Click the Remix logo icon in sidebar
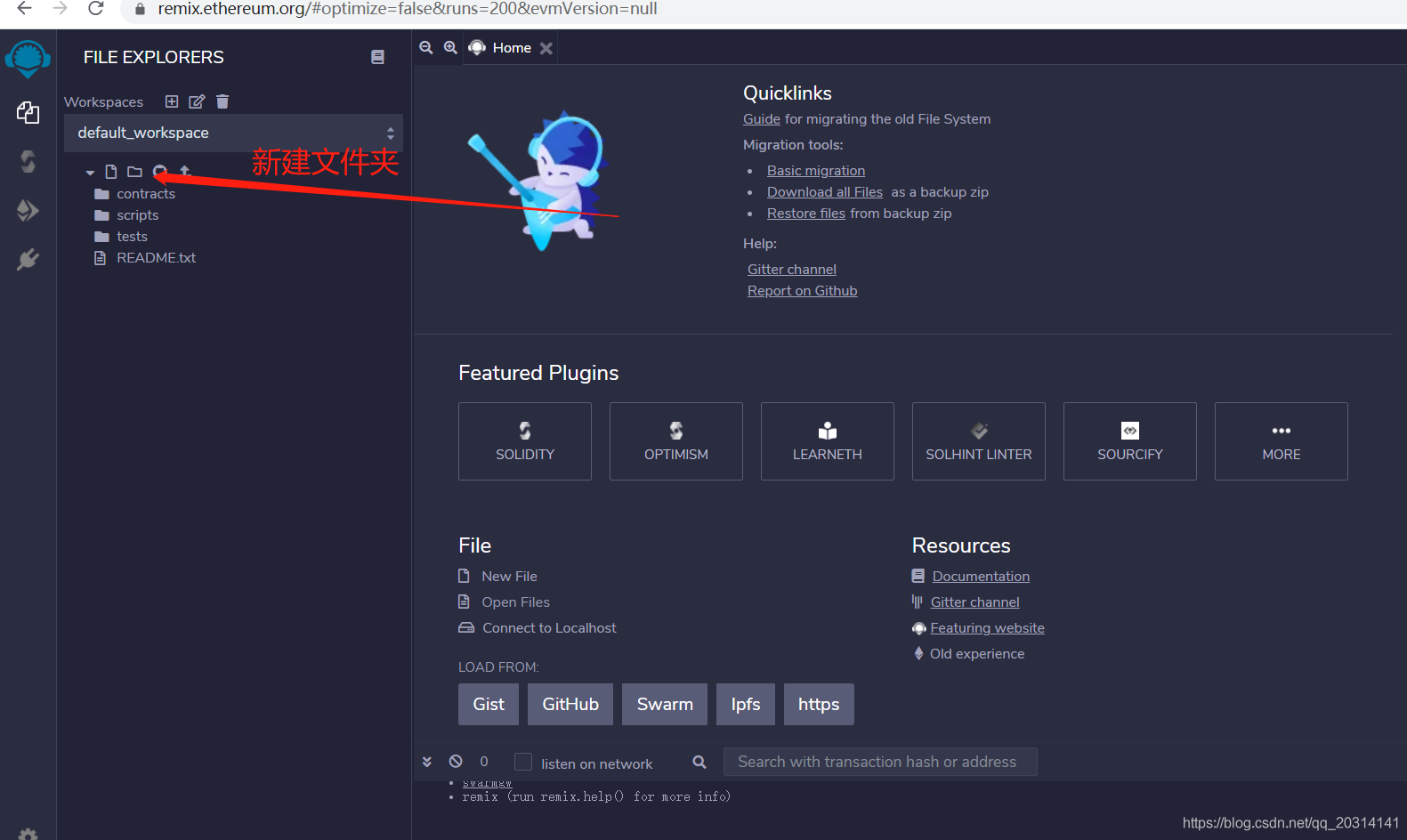This screenshot has height=840, width=1407. [x=28, y=59]
